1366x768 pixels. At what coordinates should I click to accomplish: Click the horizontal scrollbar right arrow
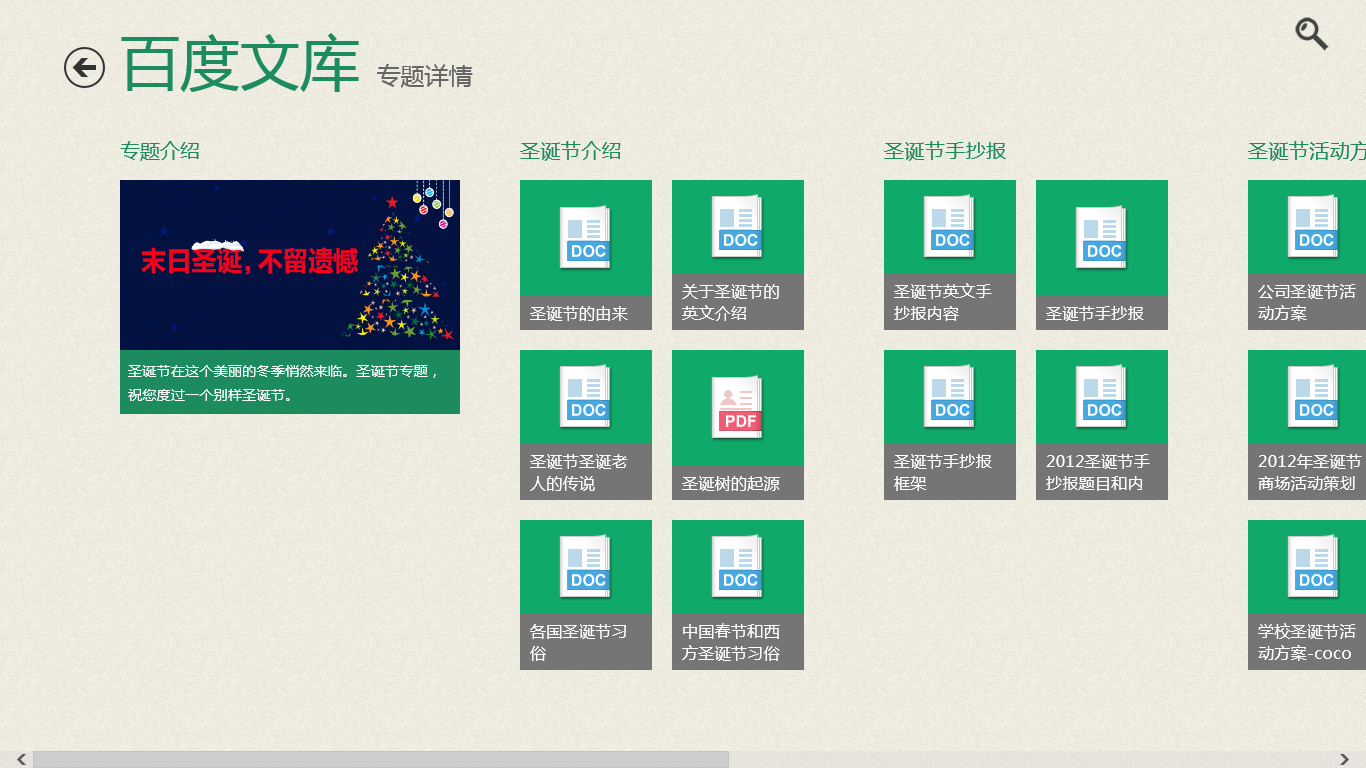(1345, 760)
